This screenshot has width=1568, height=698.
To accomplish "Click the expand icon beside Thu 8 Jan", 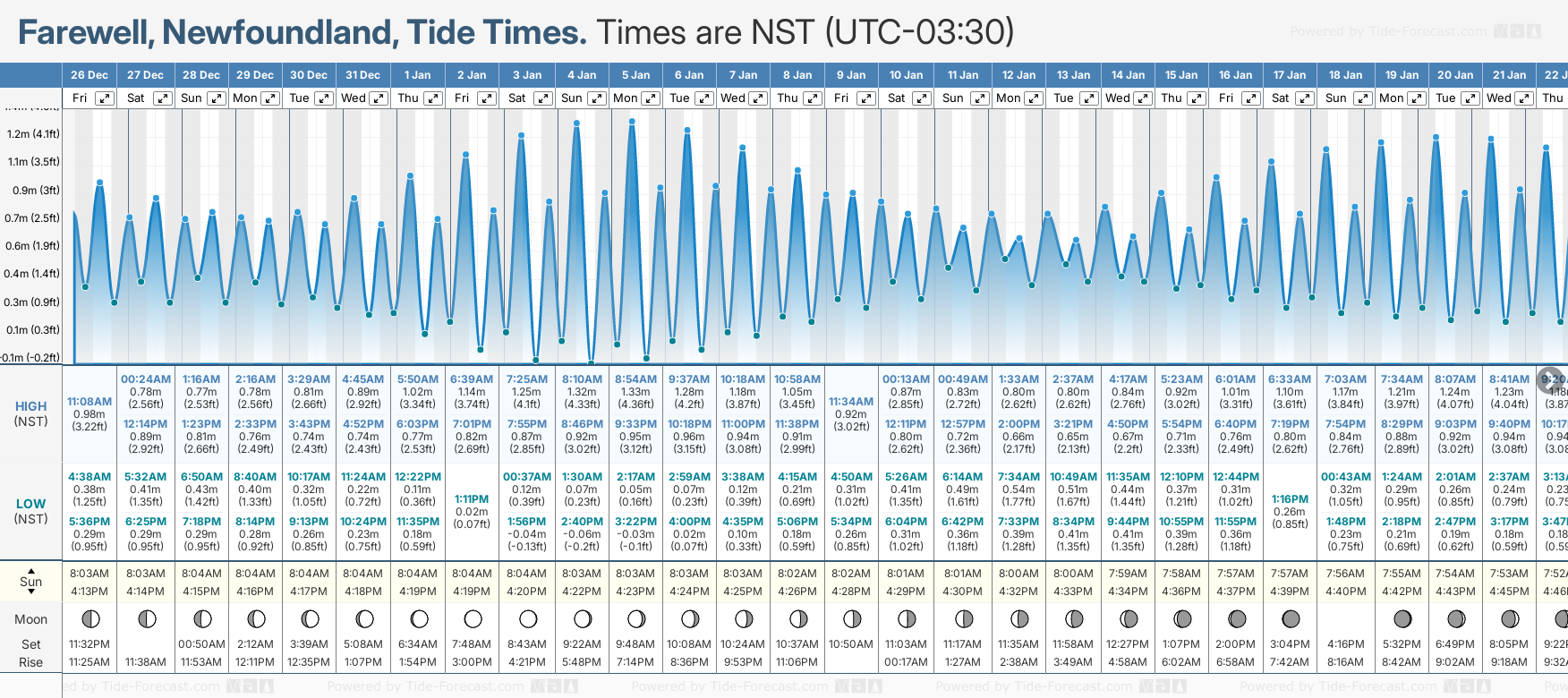I will [812, 98].
